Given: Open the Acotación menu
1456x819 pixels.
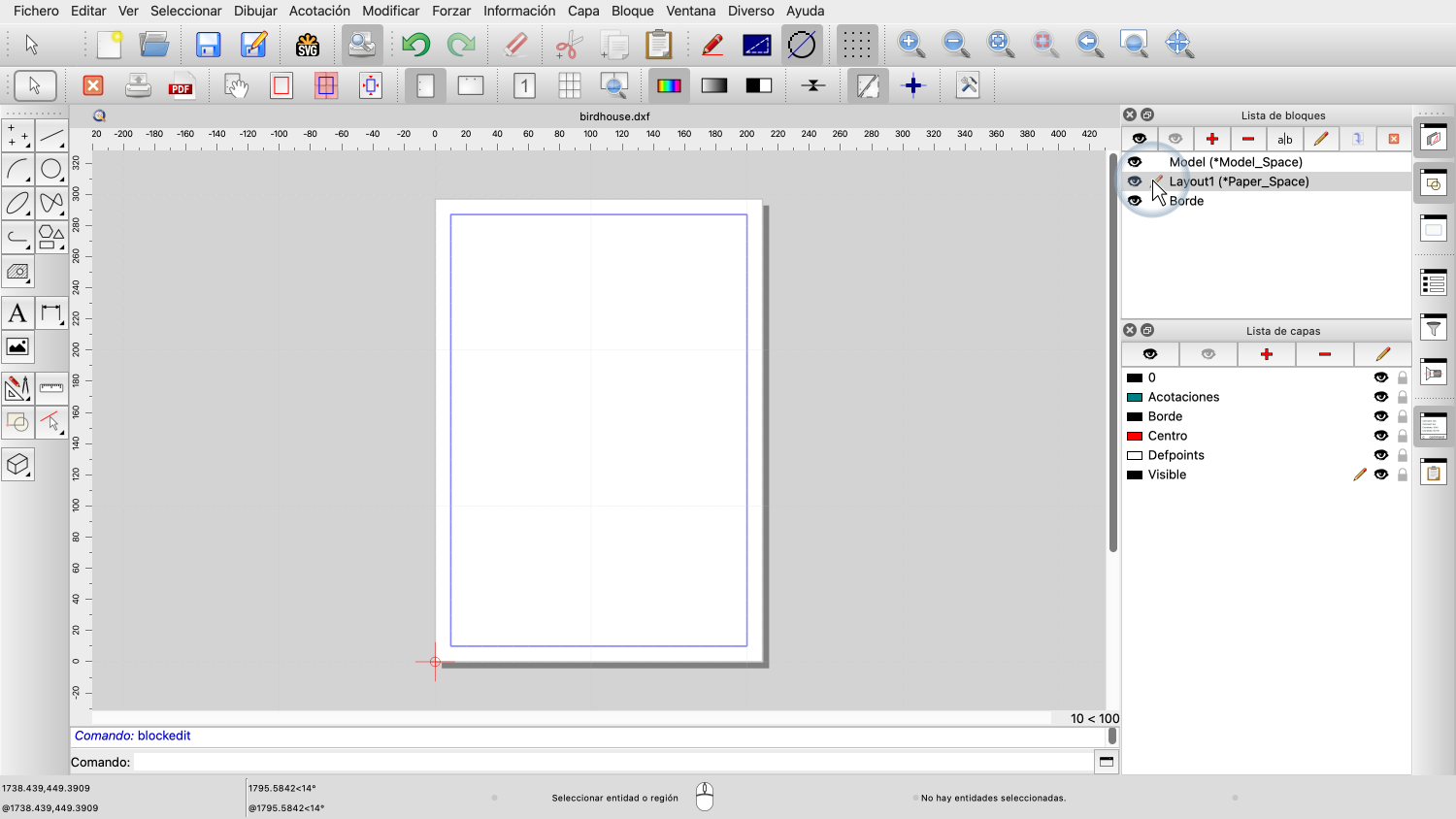Looking at the screenshot, I should [319, 11].
